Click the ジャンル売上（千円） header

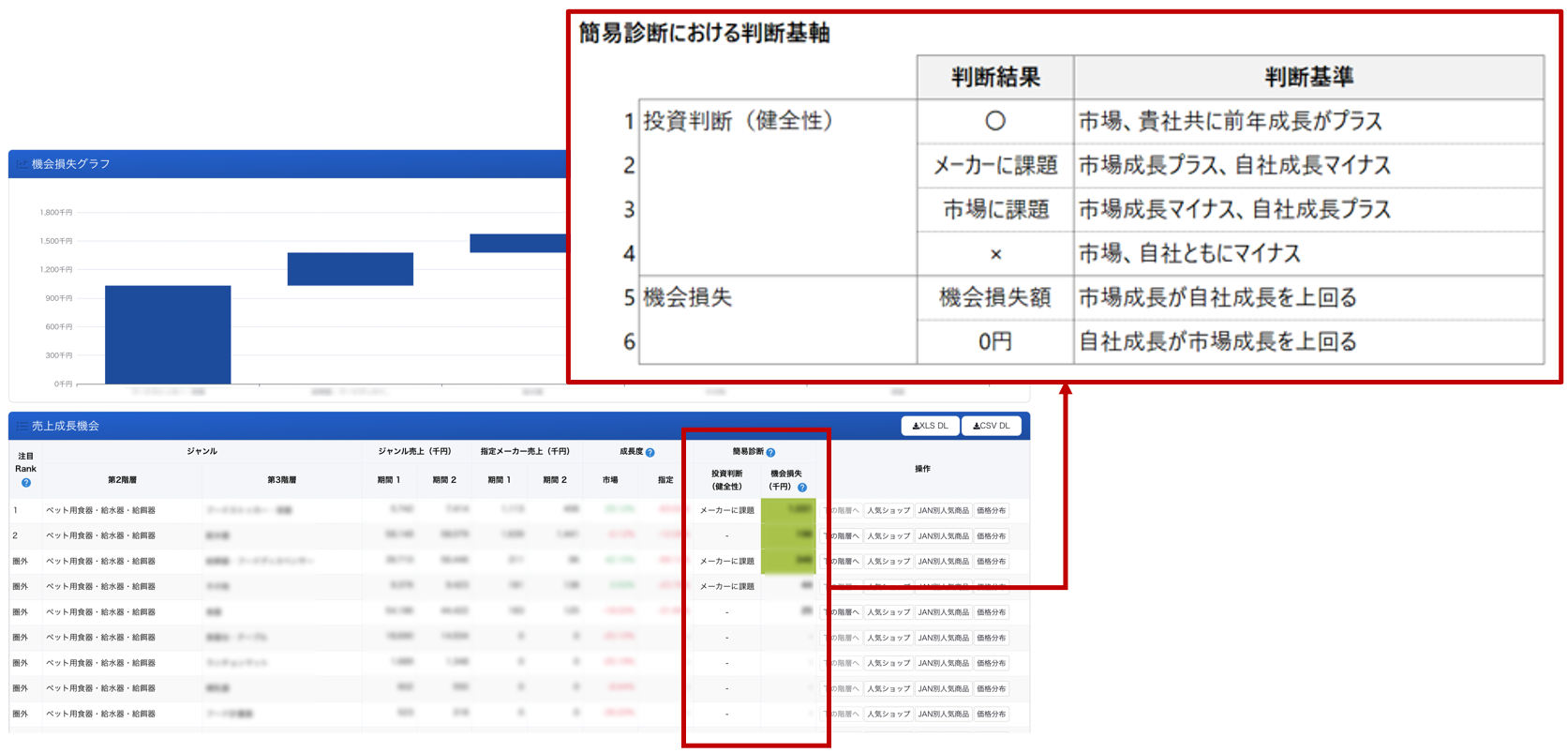pos(415,451)
